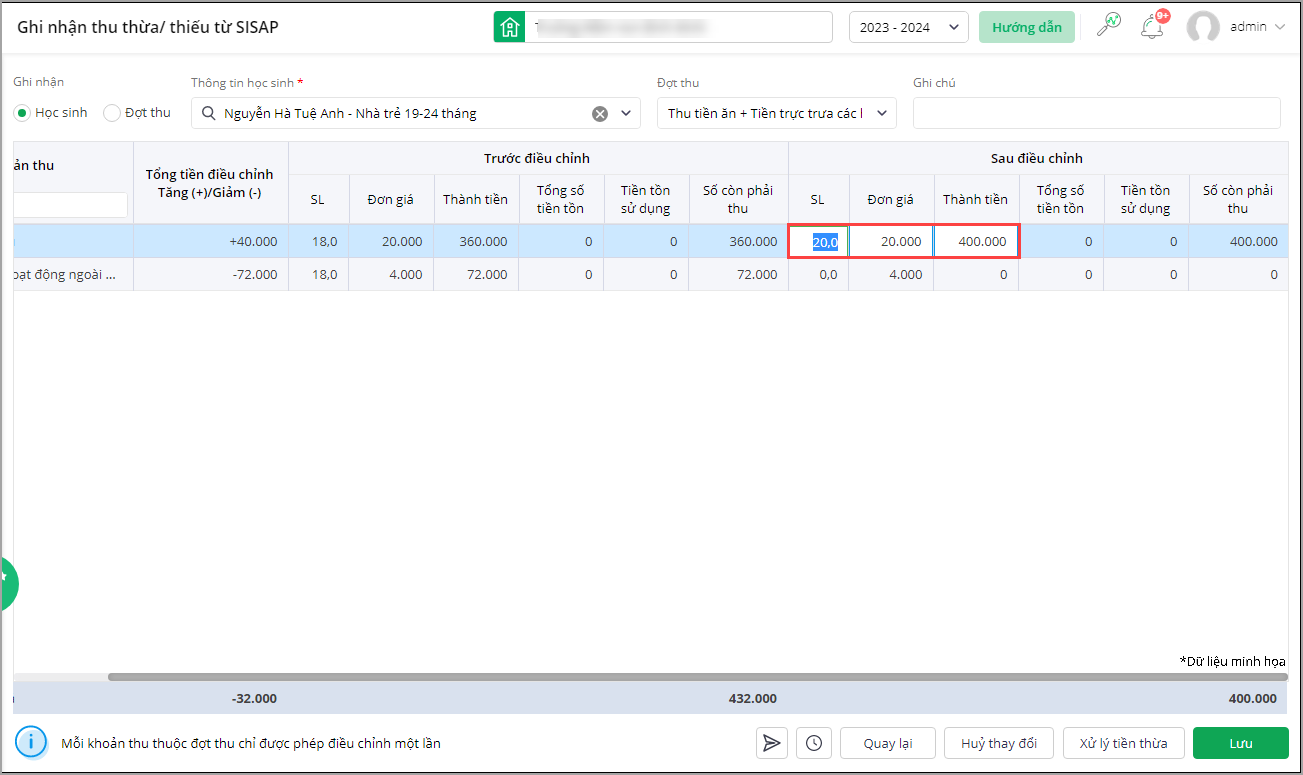Open the history clock icon button
1303x775 pixels.
tap(814, 743)
